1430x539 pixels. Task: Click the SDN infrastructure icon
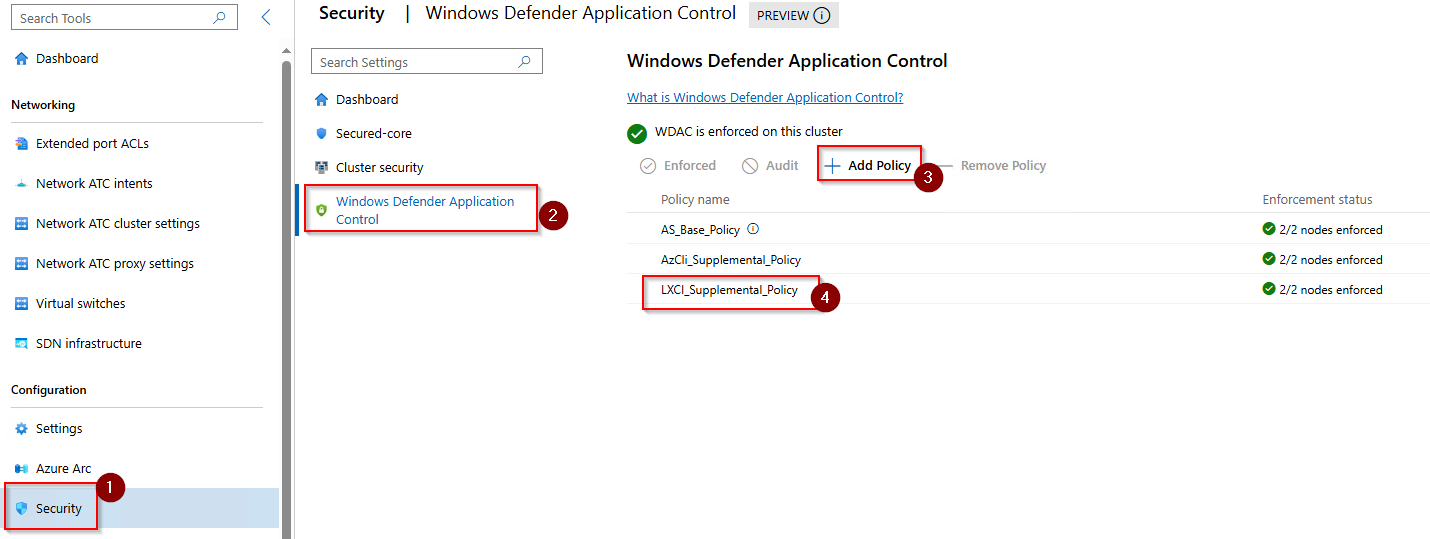[22, 344]
